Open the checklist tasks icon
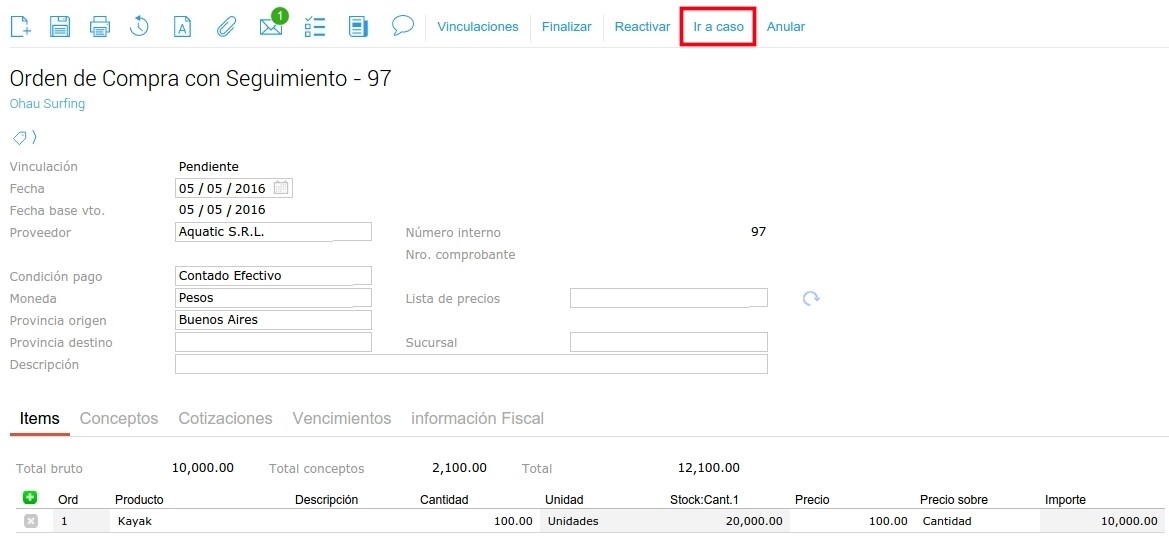 315,27
